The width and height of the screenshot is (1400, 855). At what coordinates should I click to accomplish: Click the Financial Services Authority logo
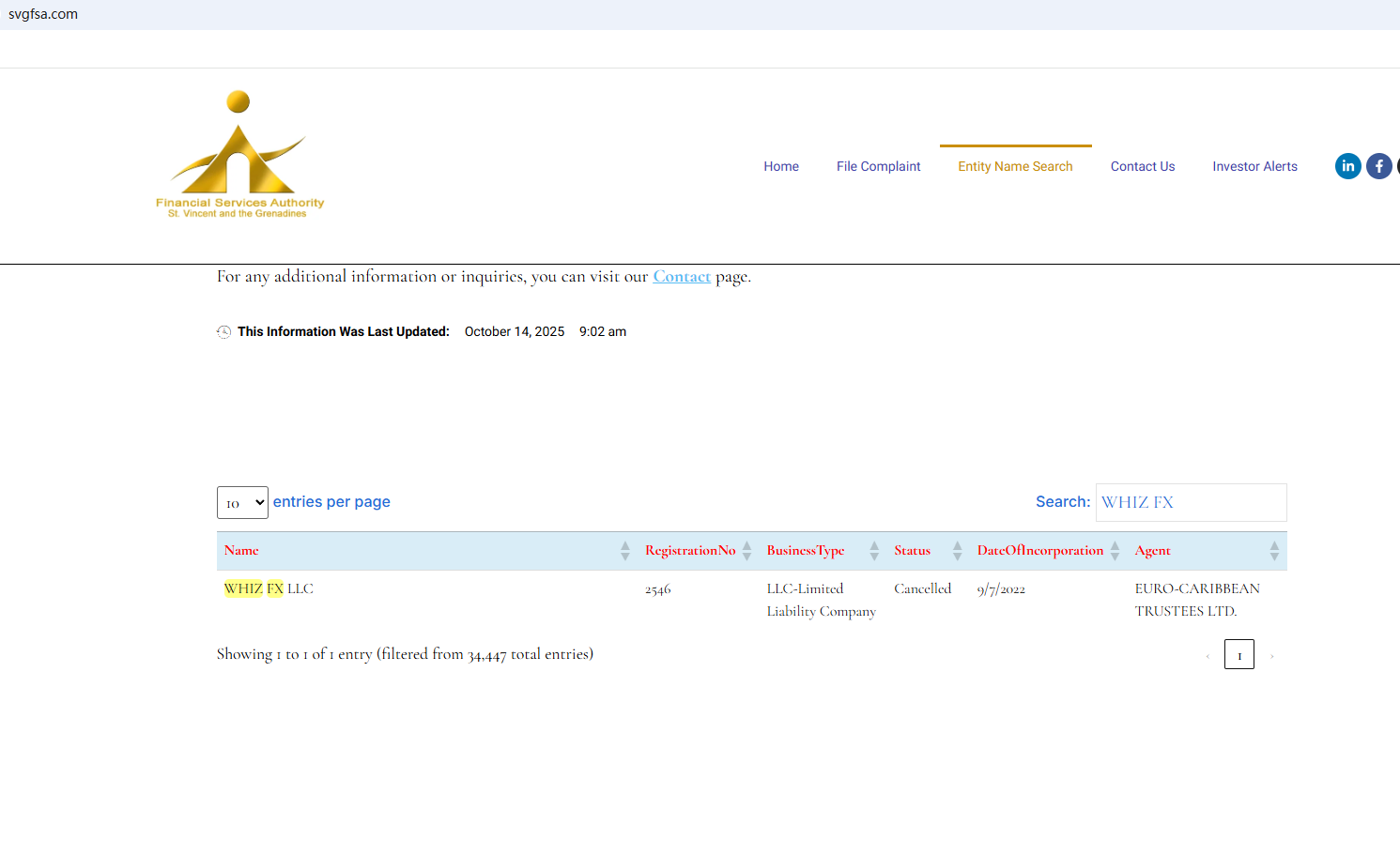239,155
